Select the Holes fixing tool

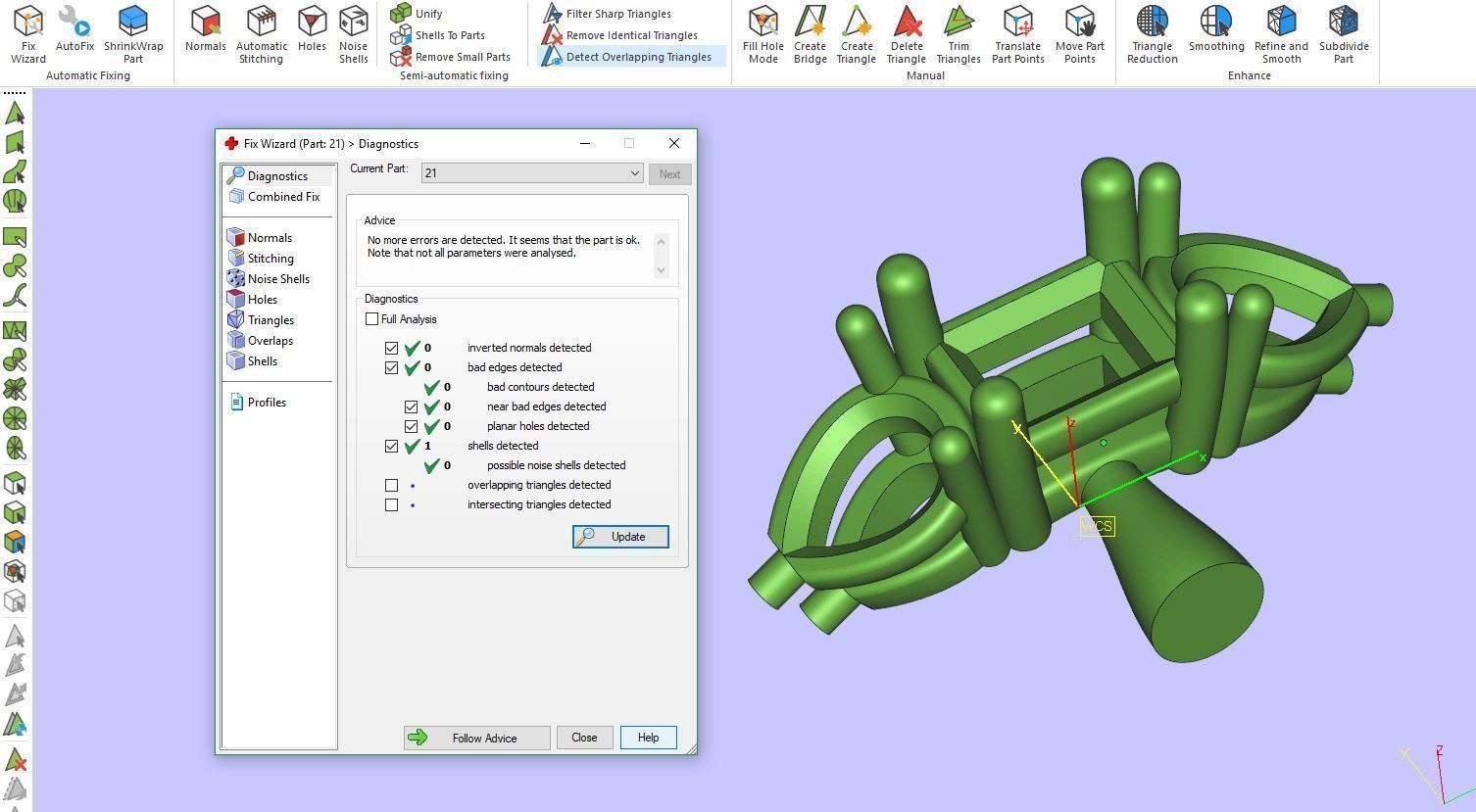pos(312,28)
